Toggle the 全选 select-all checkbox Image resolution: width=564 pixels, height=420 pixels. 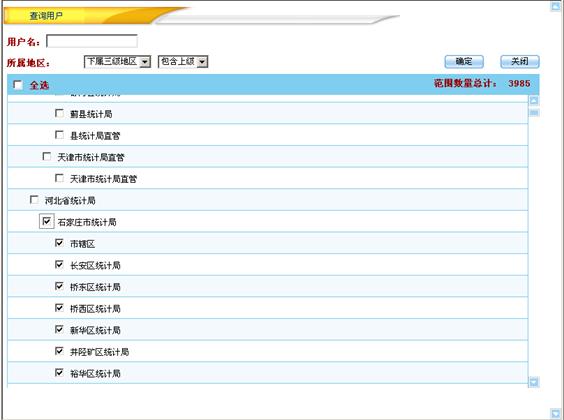tap(18, 85)
